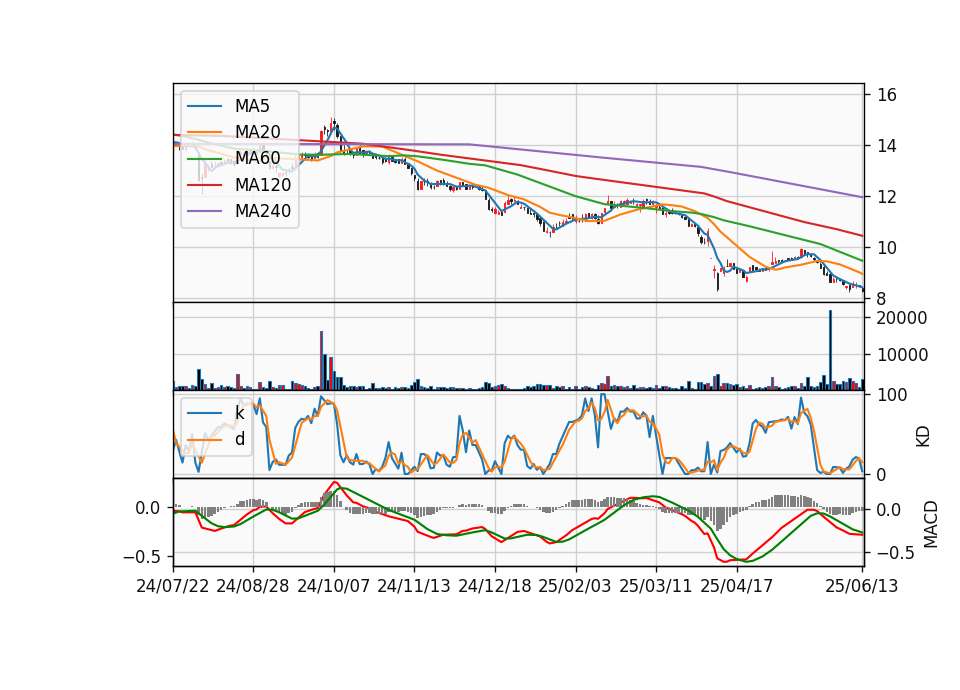Click the October 2024 volume spike bar
Screen dimensions: 960x690
321,361
